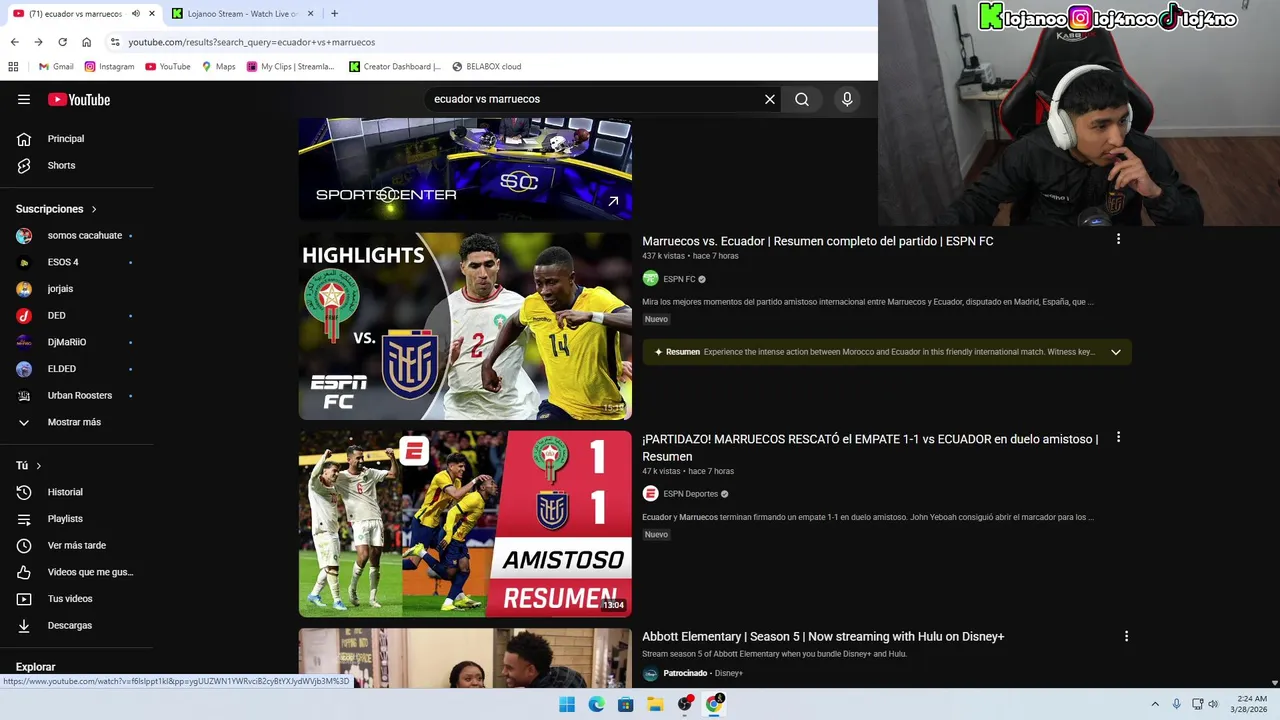
Task: Open the AMISTOSO RESUMEN 1-1 thumbnail
Action: tap(465, 524)
